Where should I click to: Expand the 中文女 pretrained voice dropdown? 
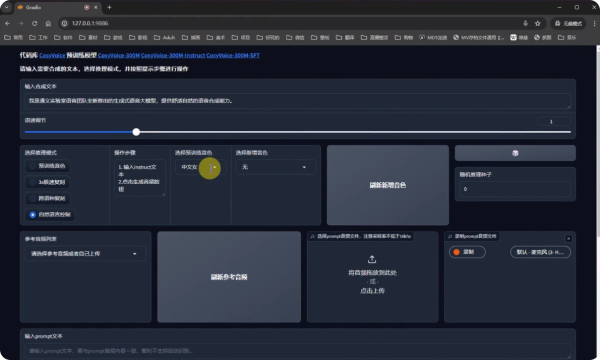(x=201, y=167)
